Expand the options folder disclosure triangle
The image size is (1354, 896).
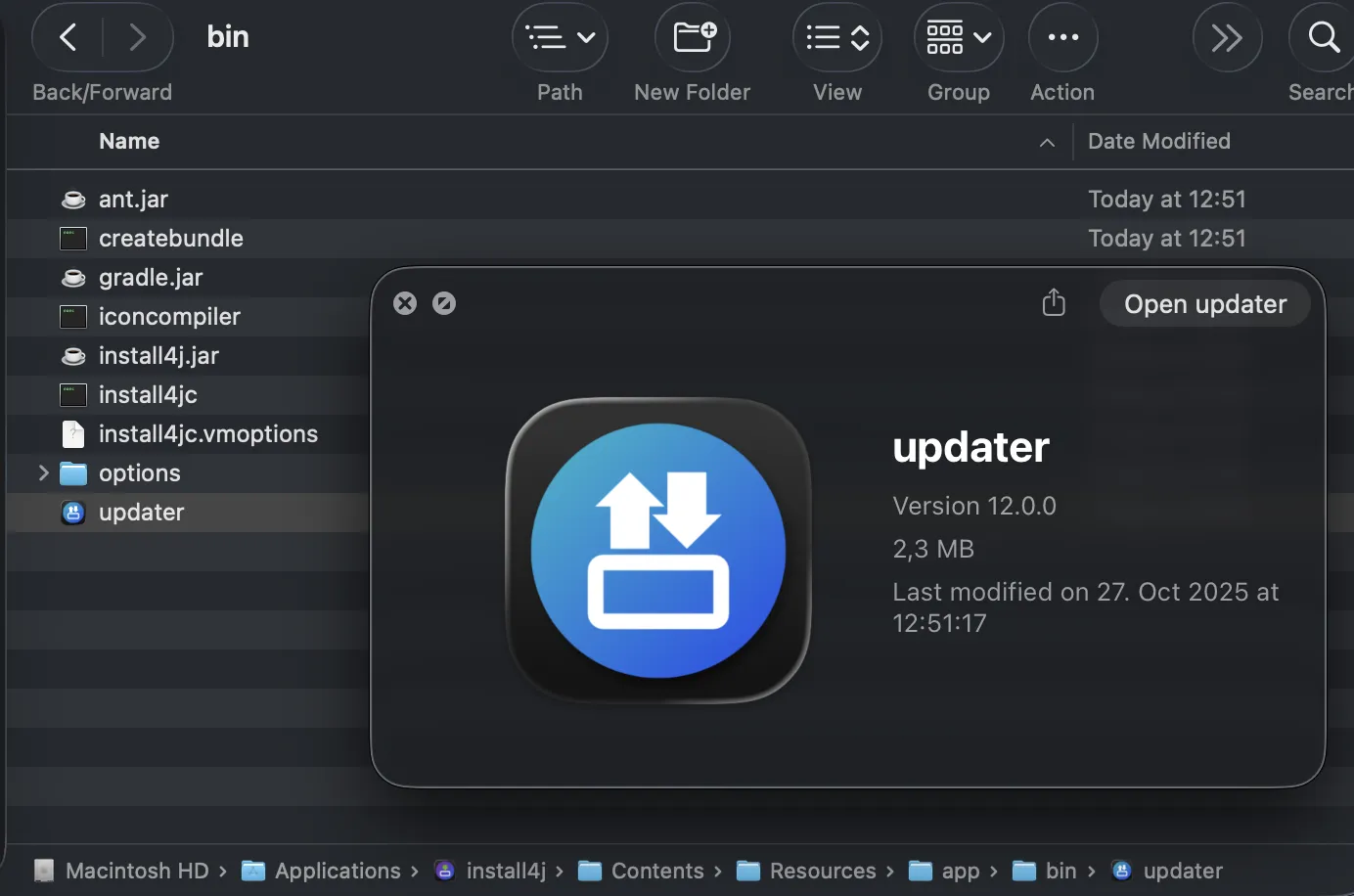tap(41, 472)
